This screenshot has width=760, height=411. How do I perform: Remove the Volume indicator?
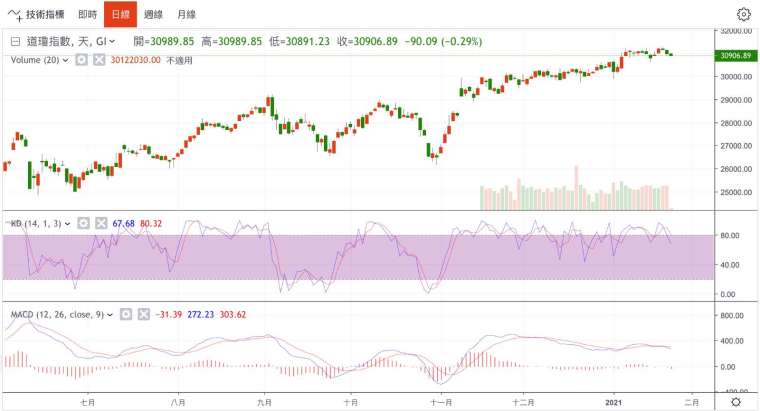(99, 60)
